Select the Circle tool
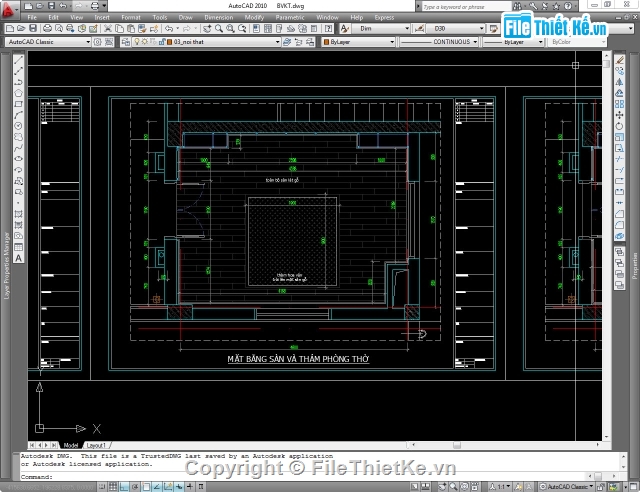This screenshot has height=492, width=640. click(18, 126)
